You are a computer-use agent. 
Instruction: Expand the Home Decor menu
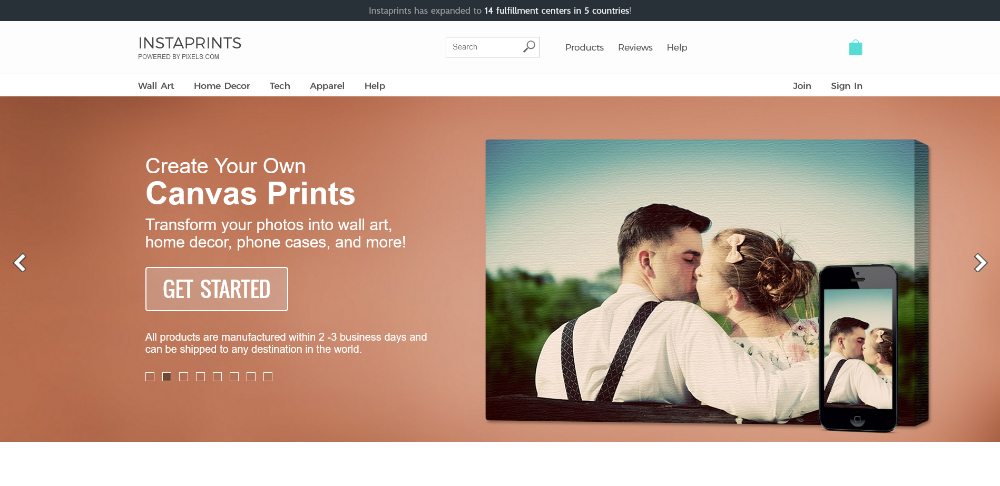tap(222, 86)
